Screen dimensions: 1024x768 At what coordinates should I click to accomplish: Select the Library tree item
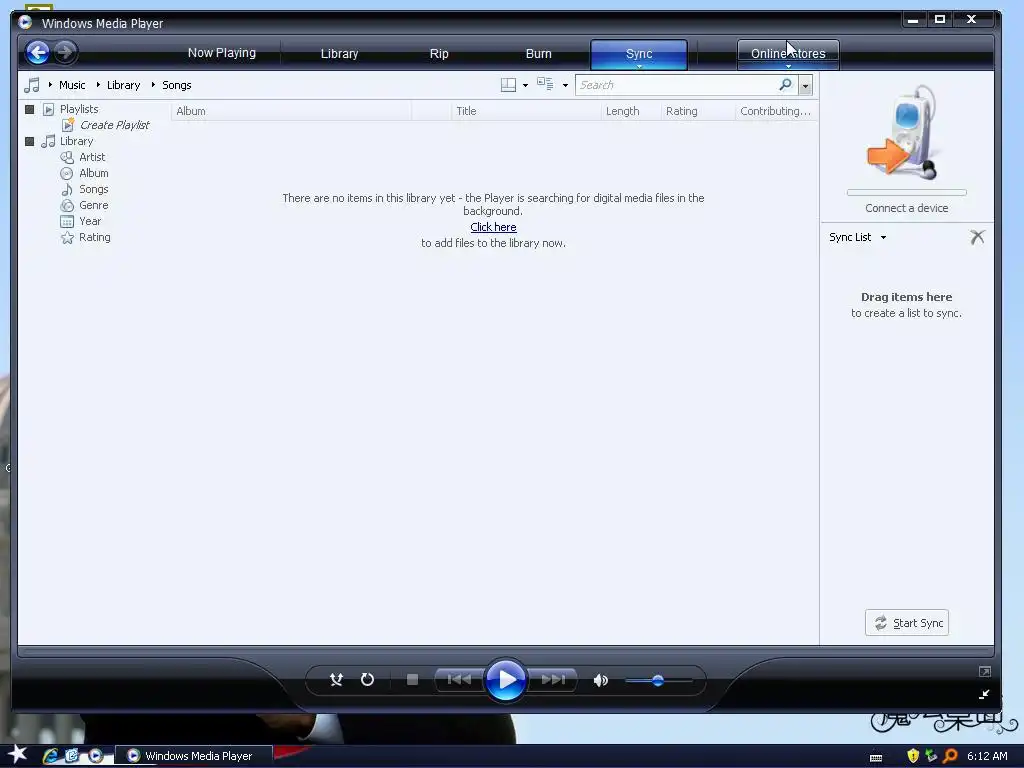click(x=76, y=141)
